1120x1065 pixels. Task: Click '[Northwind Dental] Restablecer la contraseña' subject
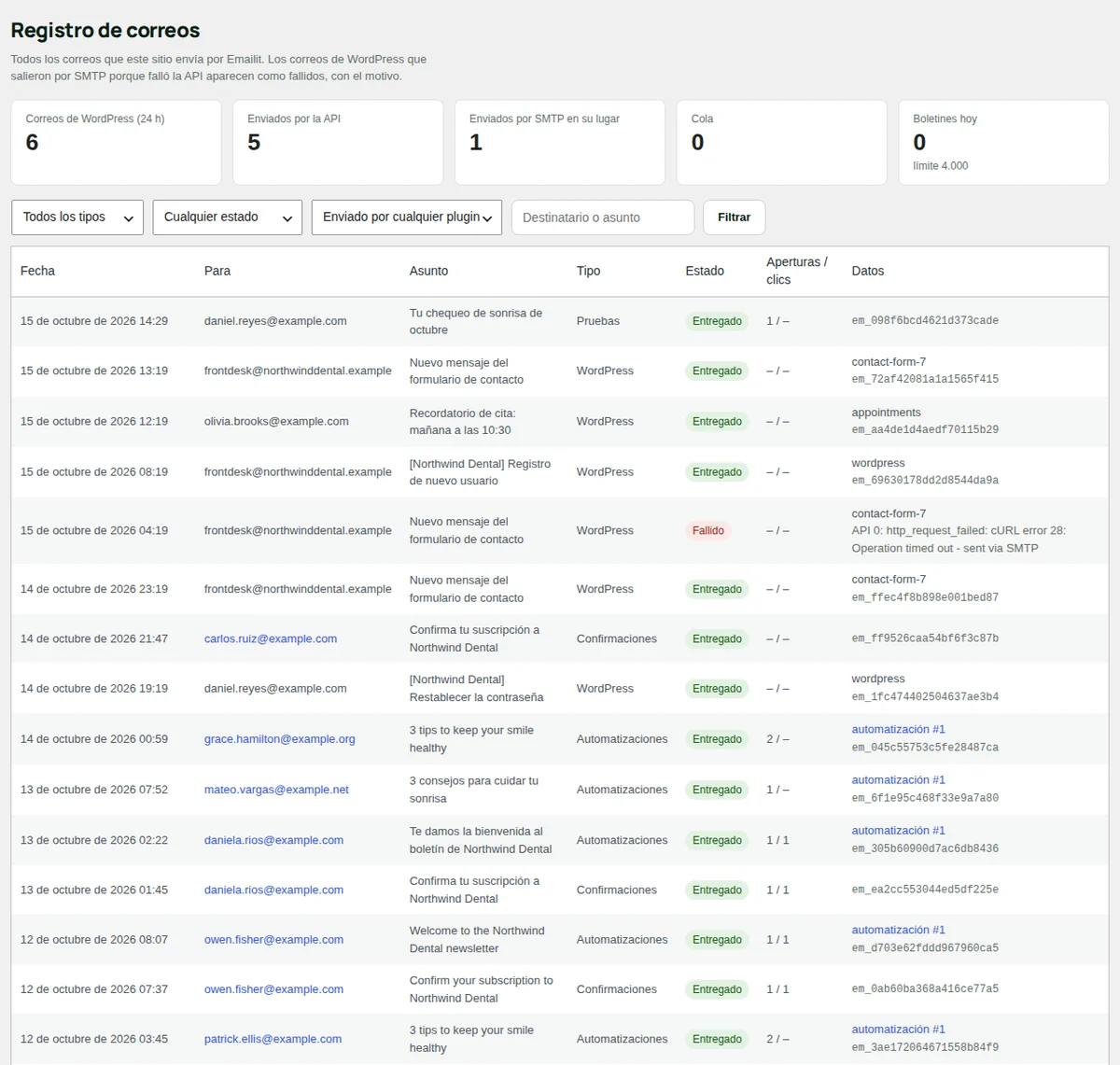coord(476,688)
